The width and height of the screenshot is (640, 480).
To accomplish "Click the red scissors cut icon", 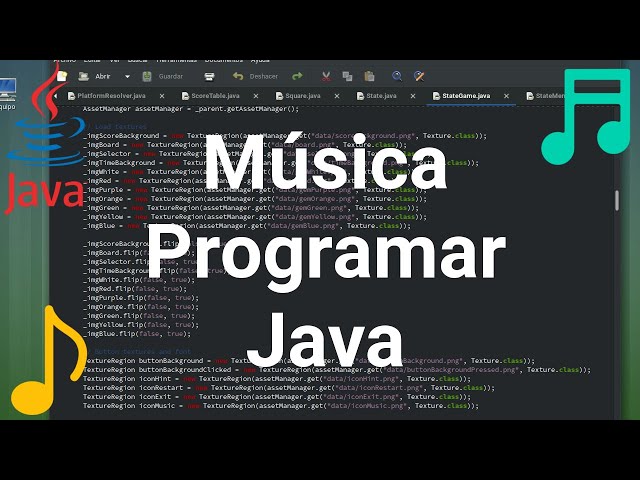I will [x=326, y=76].
